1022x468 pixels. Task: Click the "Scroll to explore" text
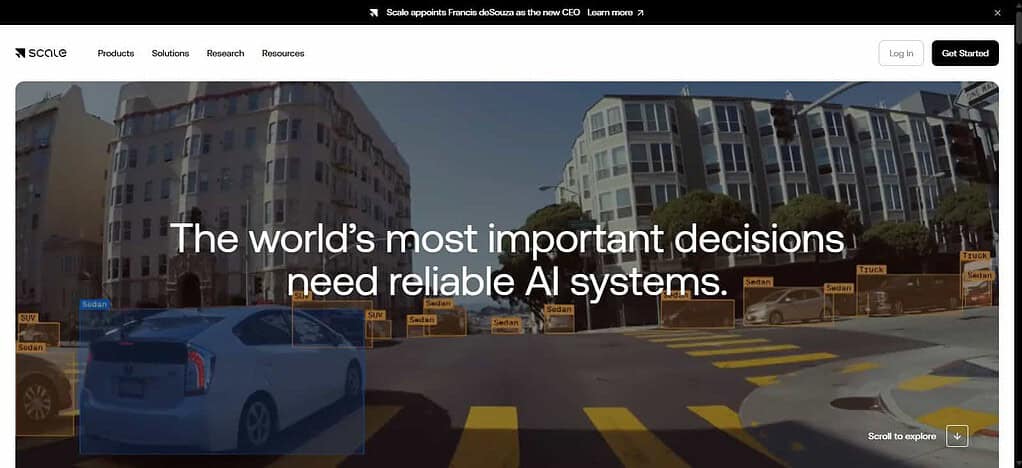(901, 436)
